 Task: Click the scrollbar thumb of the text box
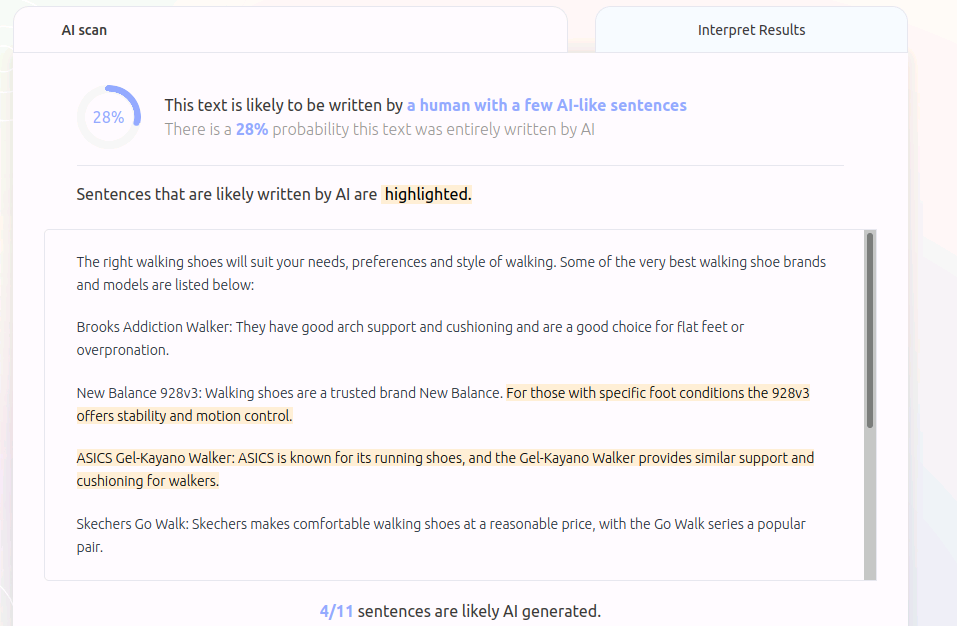870,330
